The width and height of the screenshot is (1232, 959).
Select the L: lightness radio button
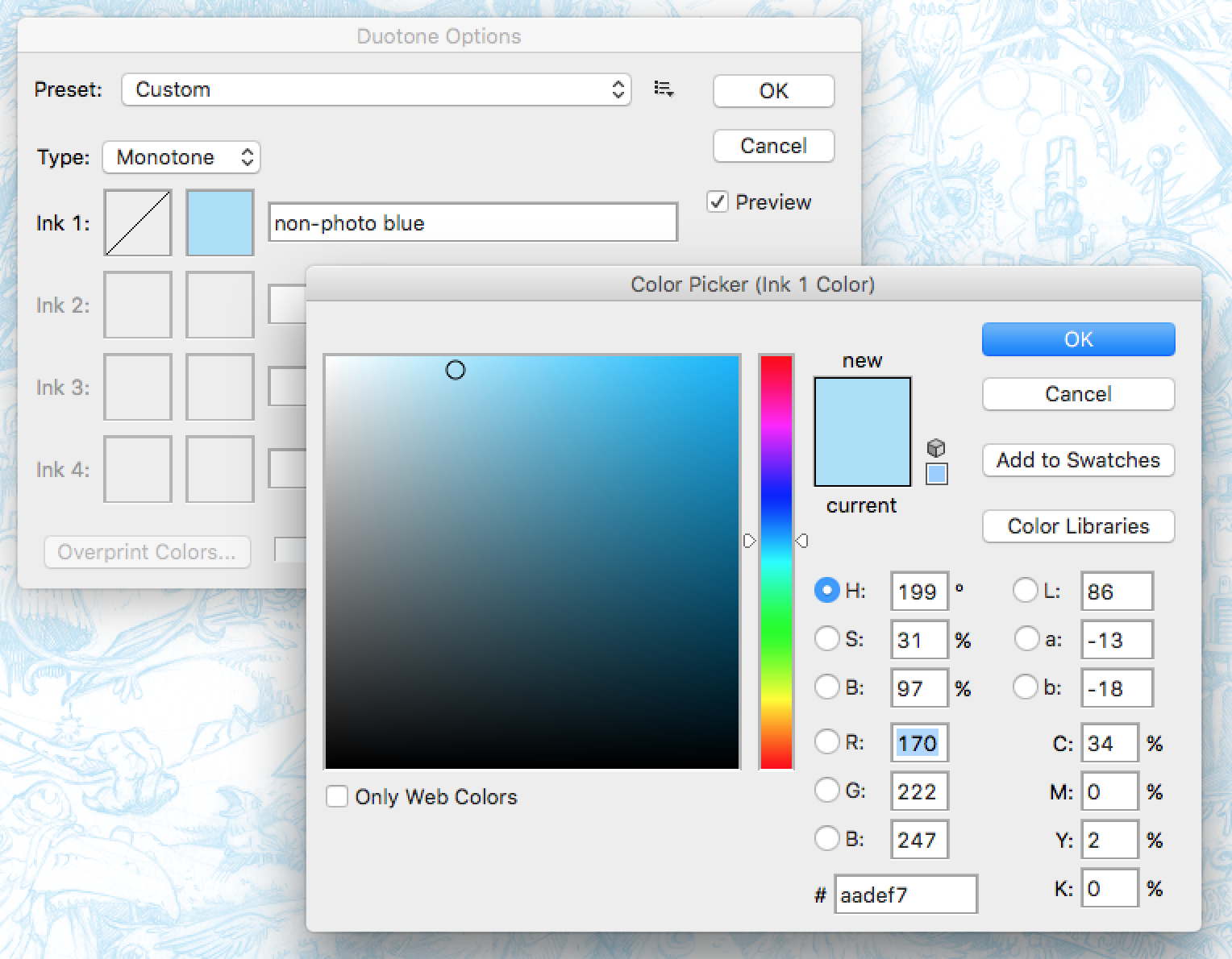[1025, 591]
